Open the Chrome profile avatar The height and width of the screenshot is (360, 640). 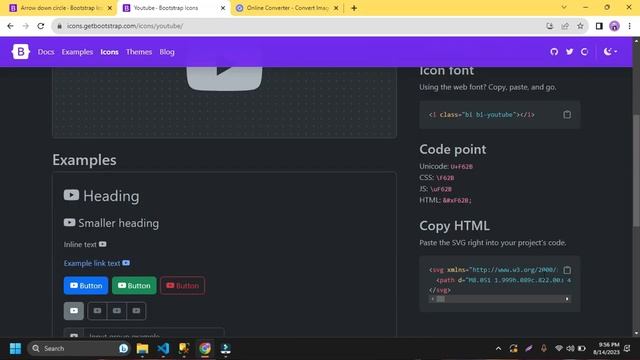[614, 26]
